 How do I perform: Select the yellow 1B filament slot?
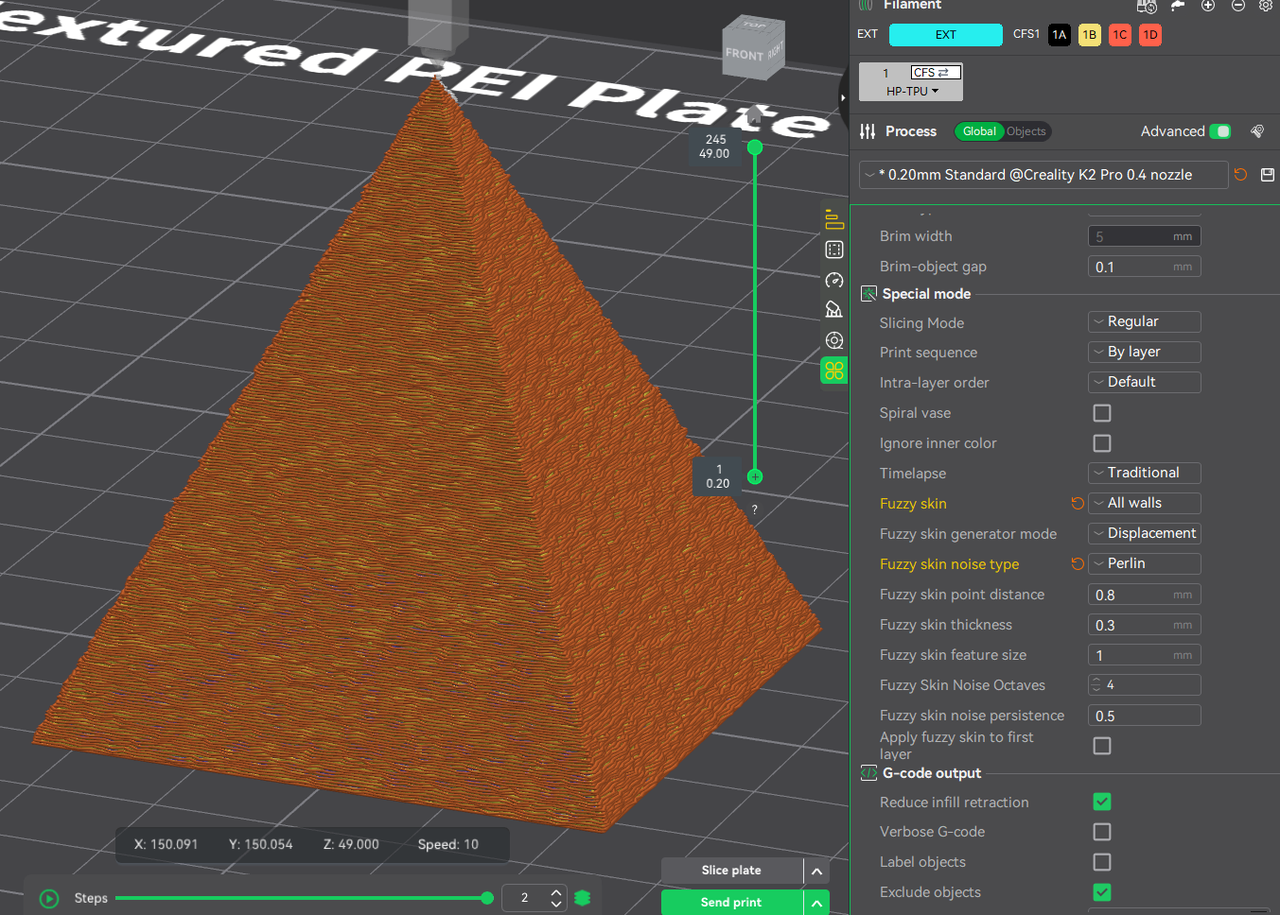point(1089,35)
